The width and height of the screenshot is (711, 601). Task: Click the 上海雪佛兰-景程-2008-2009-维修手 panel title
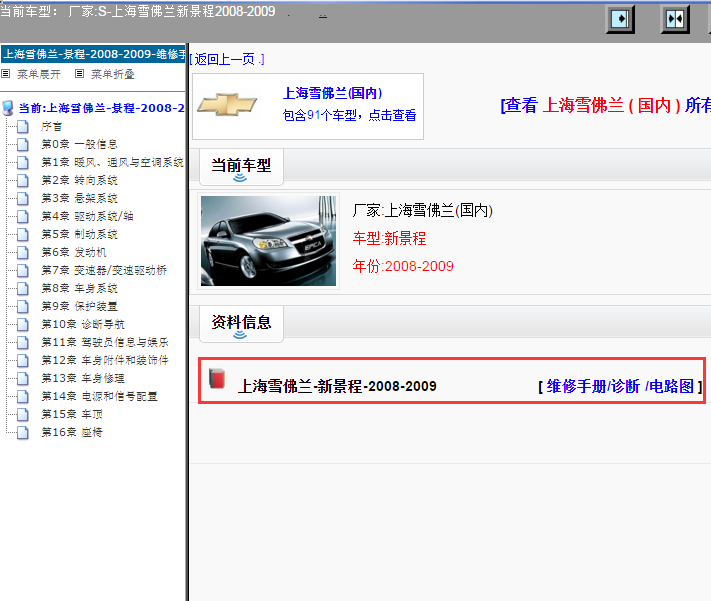pos(93,54)
